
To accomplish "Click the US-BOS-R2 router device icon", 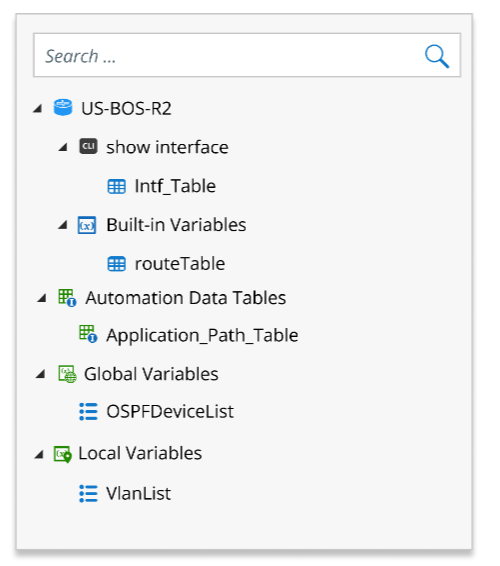I will [x=63, y=108].
